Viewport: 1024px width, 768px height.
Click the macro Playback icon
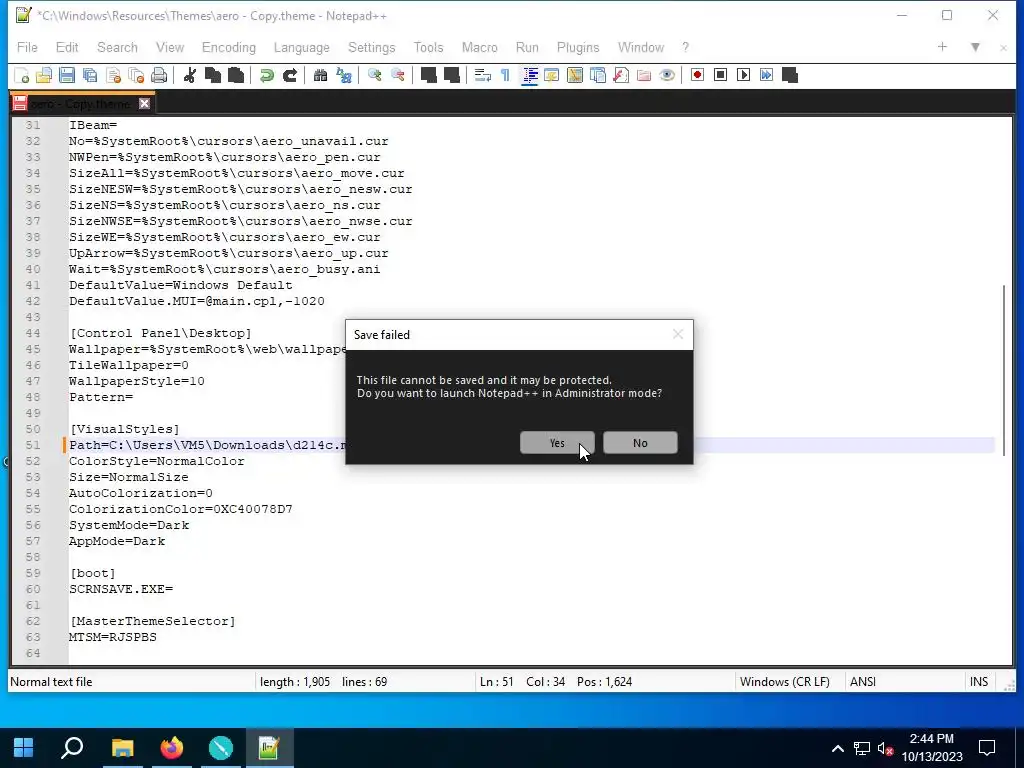pos(743,76)
